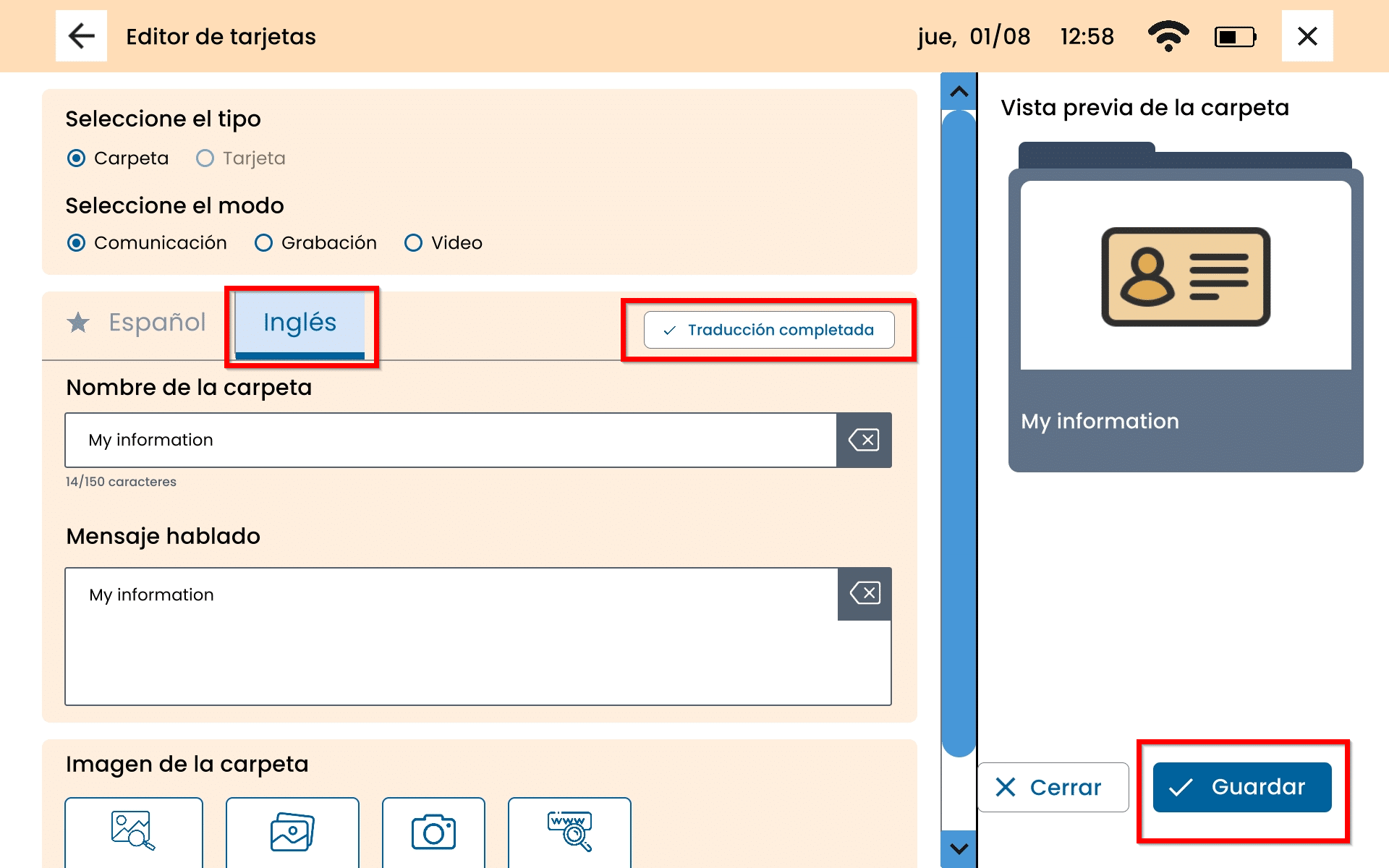Select the Carpeta radio button
Viewport: 1389px width, 868px height.
(x=77, y=158)
